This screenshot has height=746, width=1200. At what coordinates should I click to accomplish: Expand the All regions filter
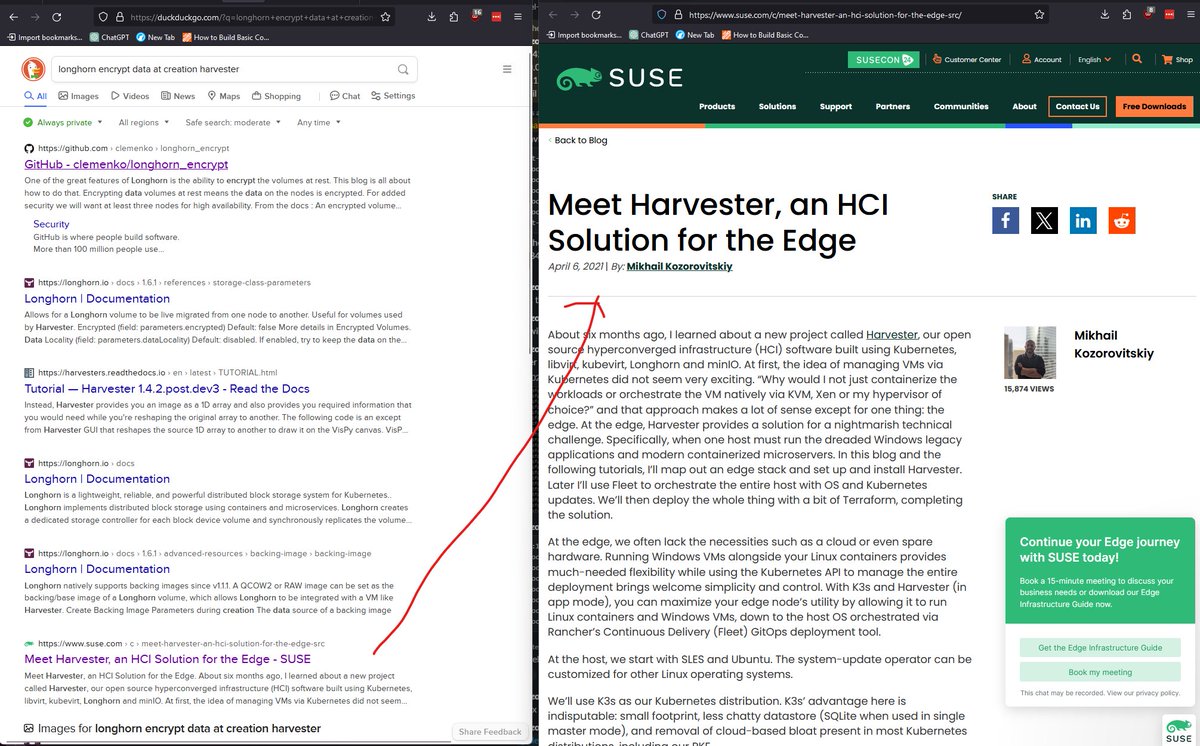[143, 122]
